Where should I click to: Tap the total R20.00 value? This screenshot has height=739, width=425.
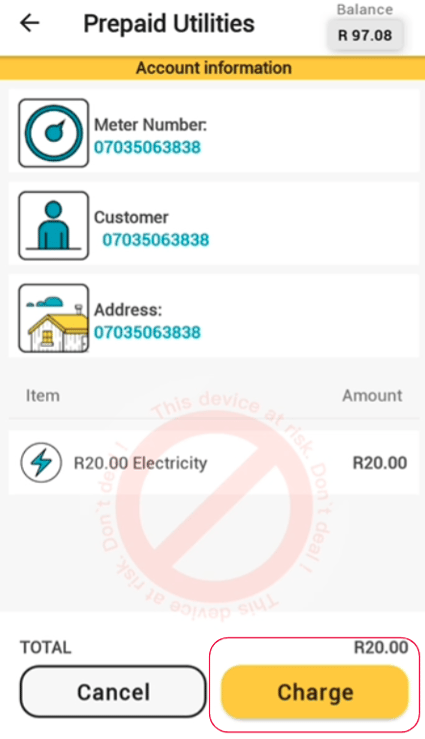[381, 647]
